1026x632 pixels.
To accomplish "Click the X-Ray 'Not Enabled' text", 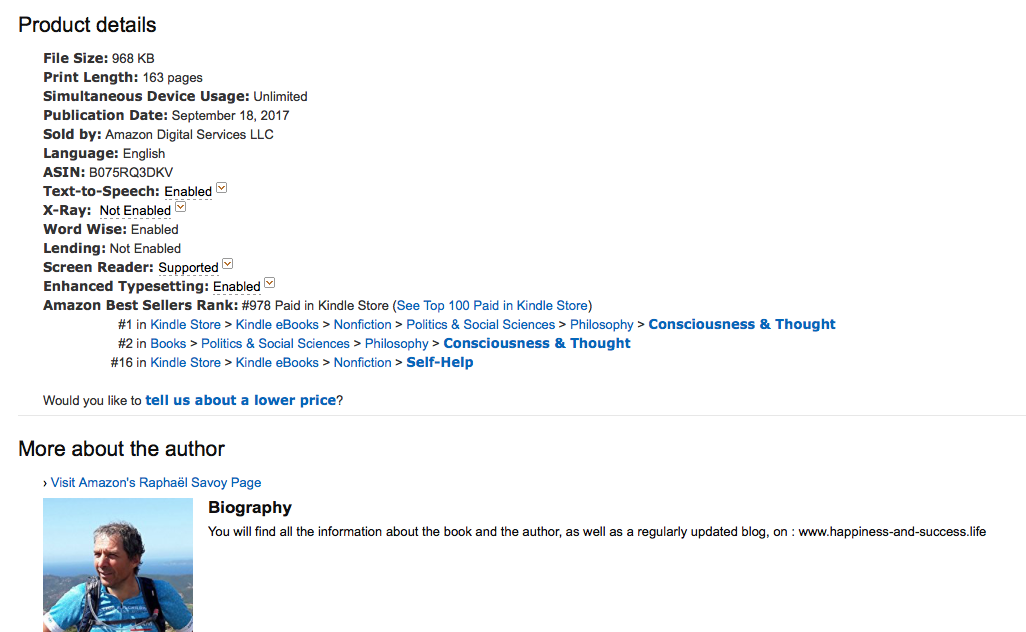I will coord(135,211).
